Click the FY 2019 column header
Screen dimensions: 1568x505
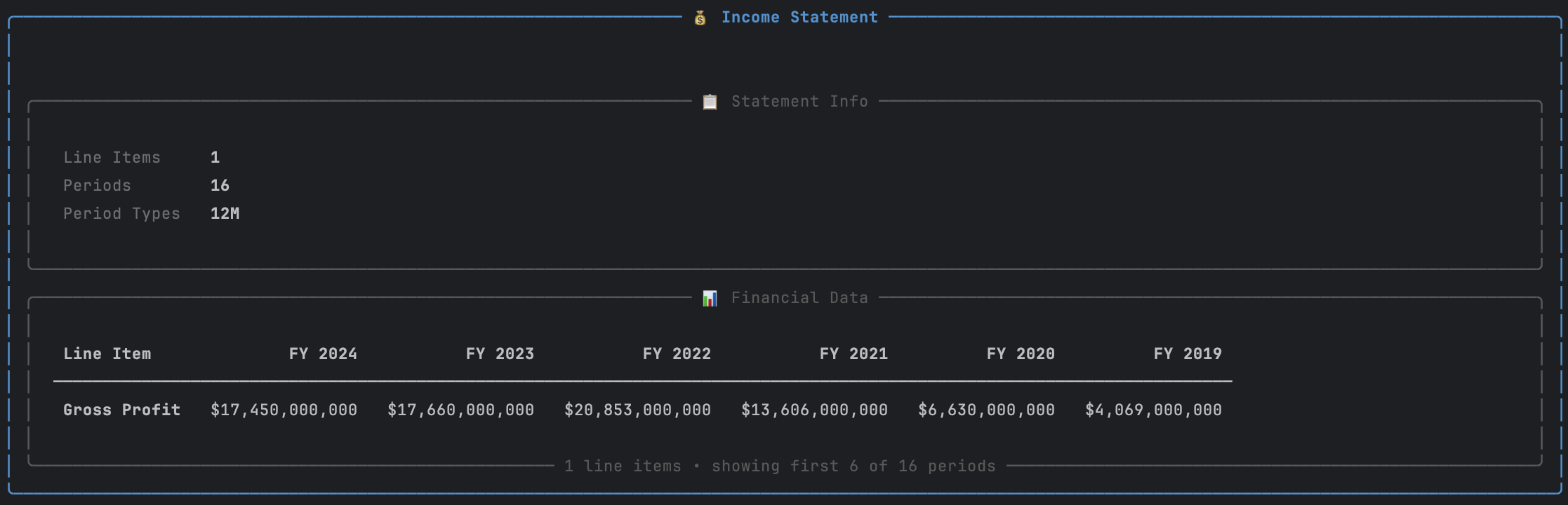(x=1188, y=354)
